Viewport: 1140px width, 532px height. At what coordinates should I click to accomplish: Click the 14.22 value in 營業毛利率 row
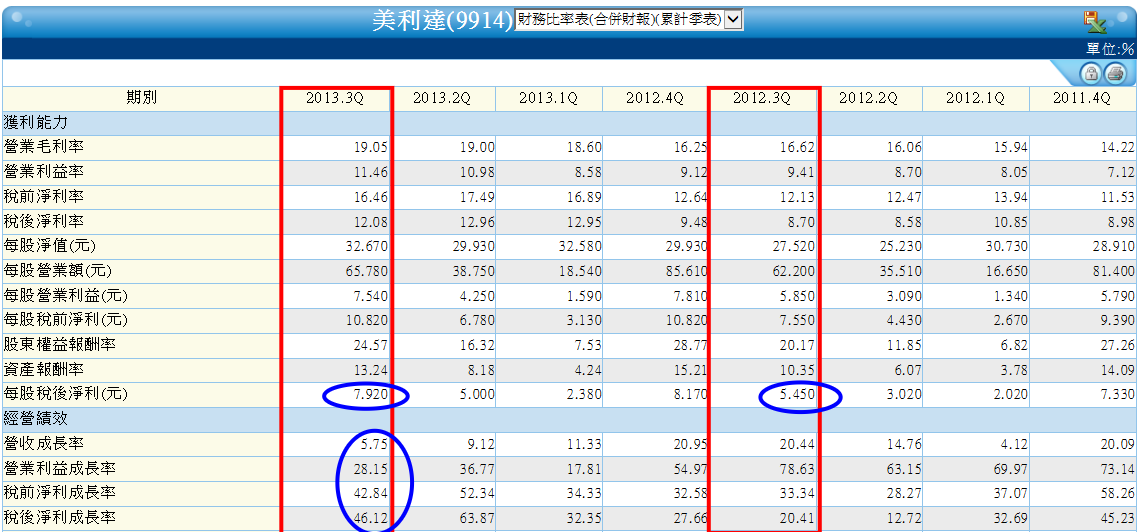(1120, 148)
